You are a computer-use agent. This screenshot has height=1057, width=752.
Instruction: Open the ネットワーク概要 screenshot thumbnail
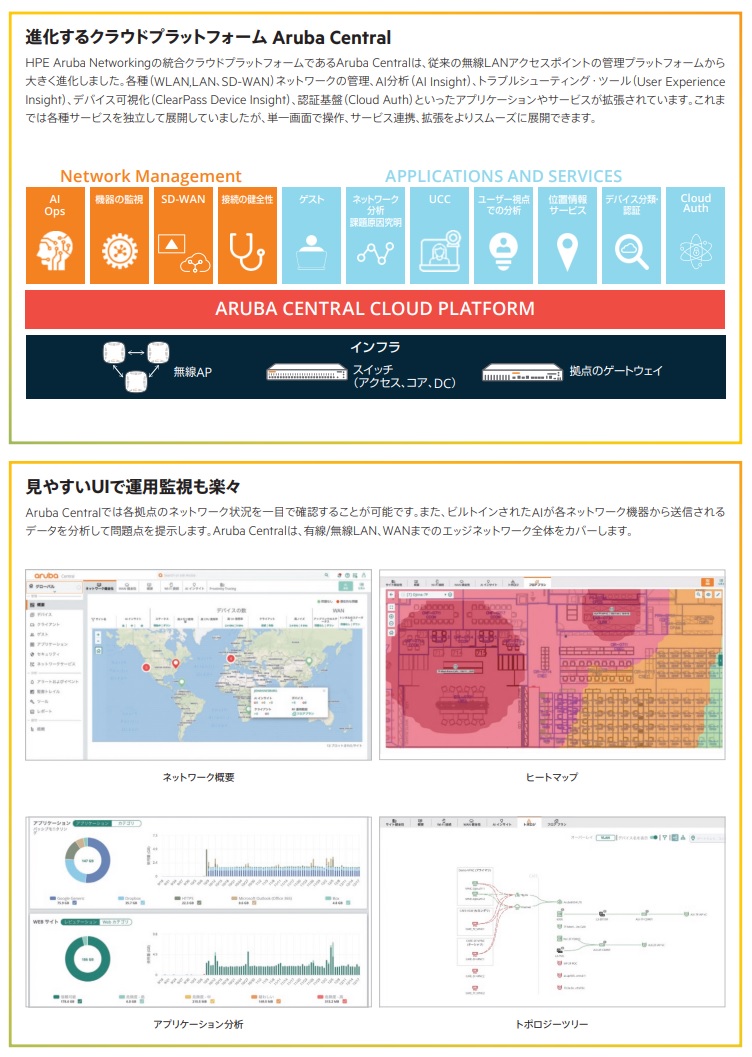point(198,665)
